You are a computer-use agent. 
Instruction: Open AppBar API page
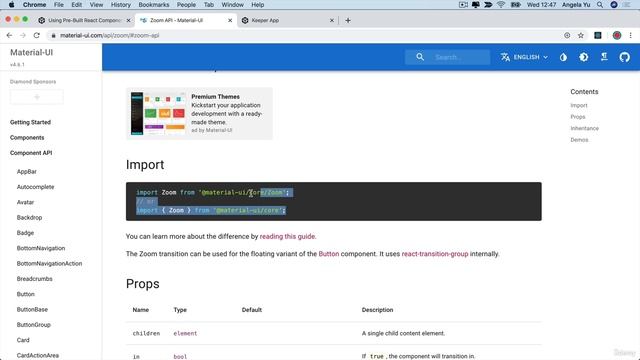pos(27,172)
